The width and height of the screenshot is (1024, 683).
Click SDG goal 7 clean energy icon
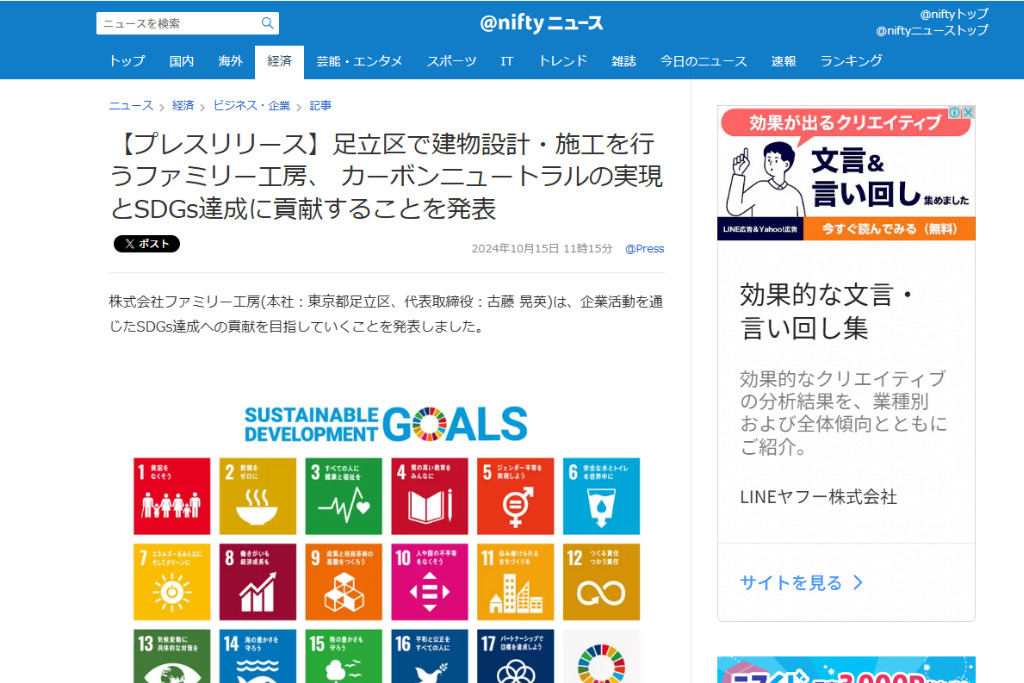pos(172,582)
